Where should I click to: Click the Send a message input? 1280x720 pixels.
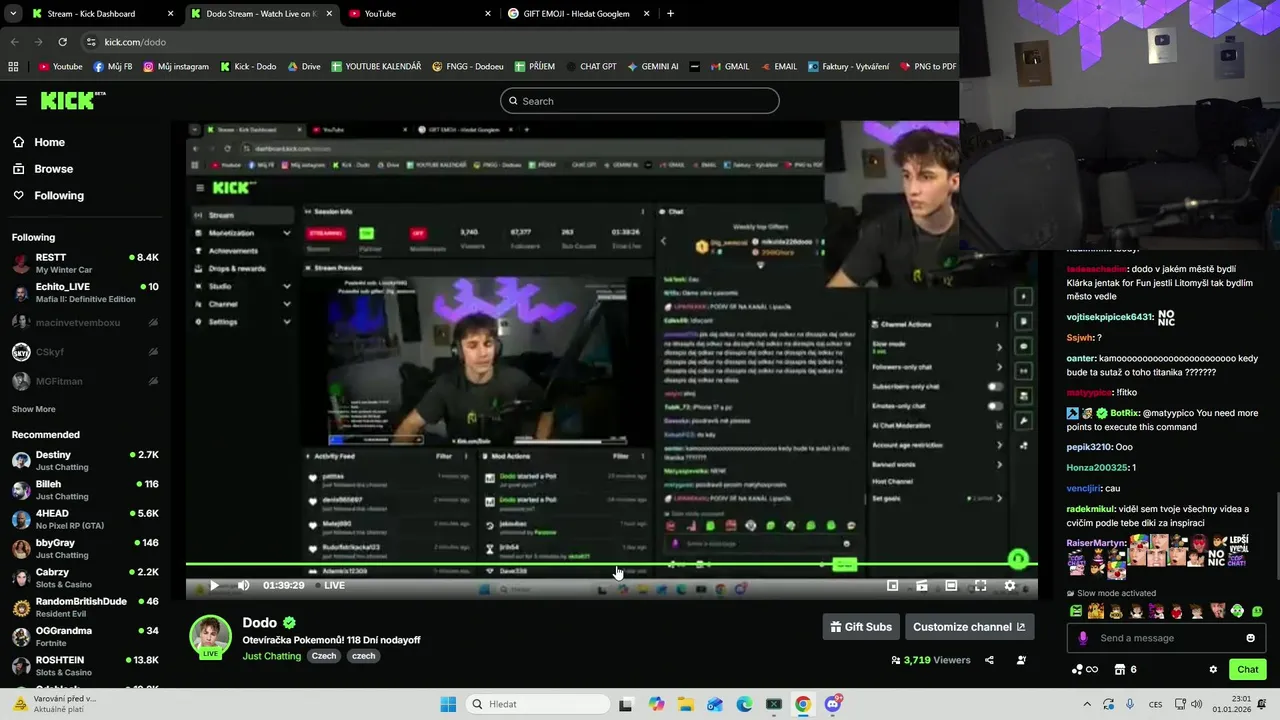1166,638
